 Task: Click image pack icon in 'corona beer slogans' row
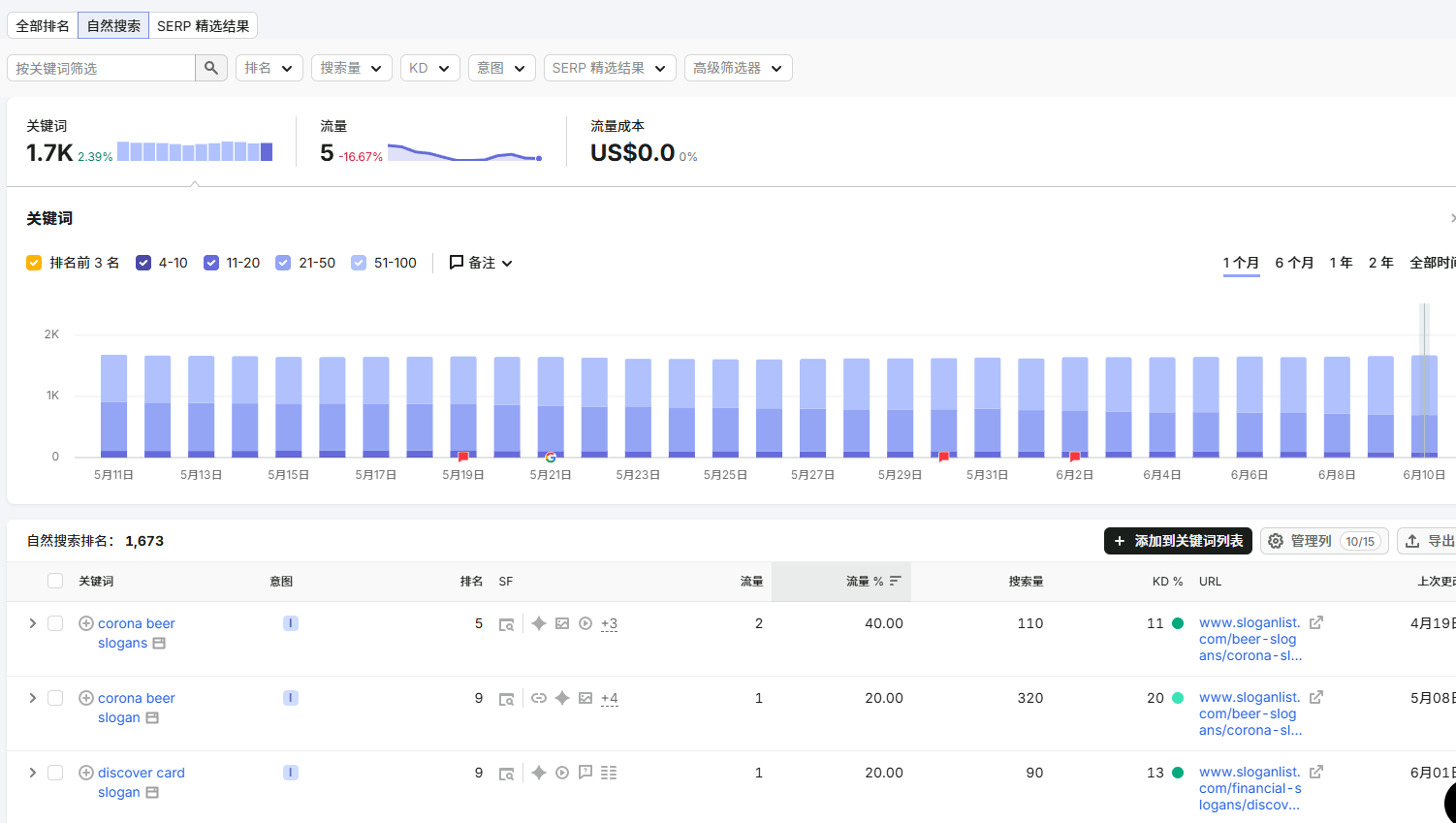pos(562,623)
